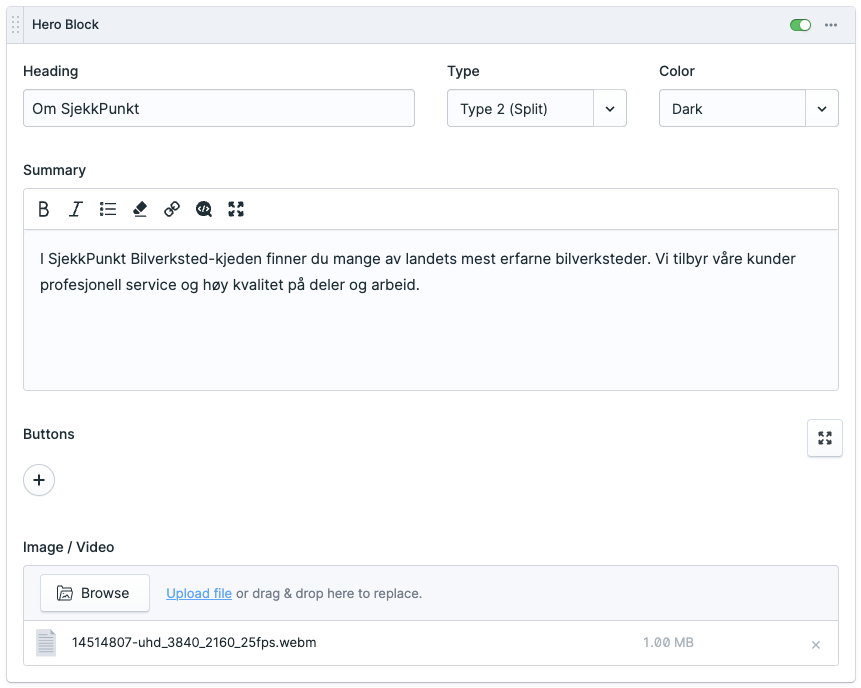Viewport: 861px width, 688px height.
Task: Grab the Hero Block drag handle
Action: 15,25
